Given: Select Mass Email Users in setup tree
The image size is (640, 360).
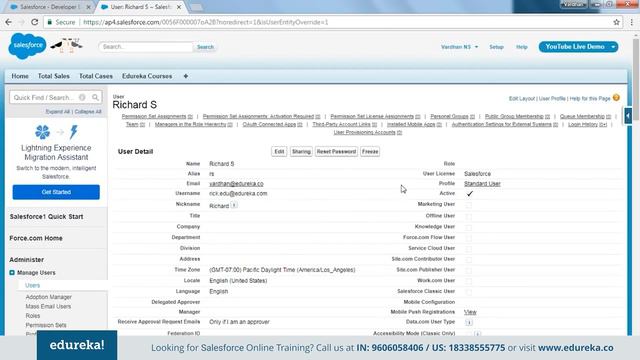Looking at the screenshot, I should point(48,306).
